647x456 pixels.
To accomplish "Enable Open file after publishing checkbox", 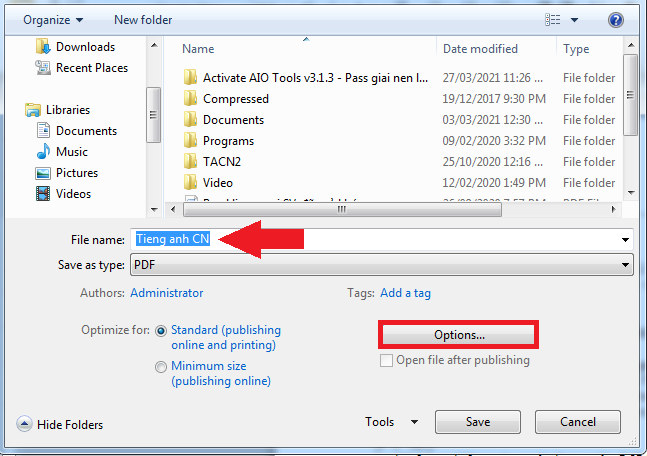I will click(386, 360).
